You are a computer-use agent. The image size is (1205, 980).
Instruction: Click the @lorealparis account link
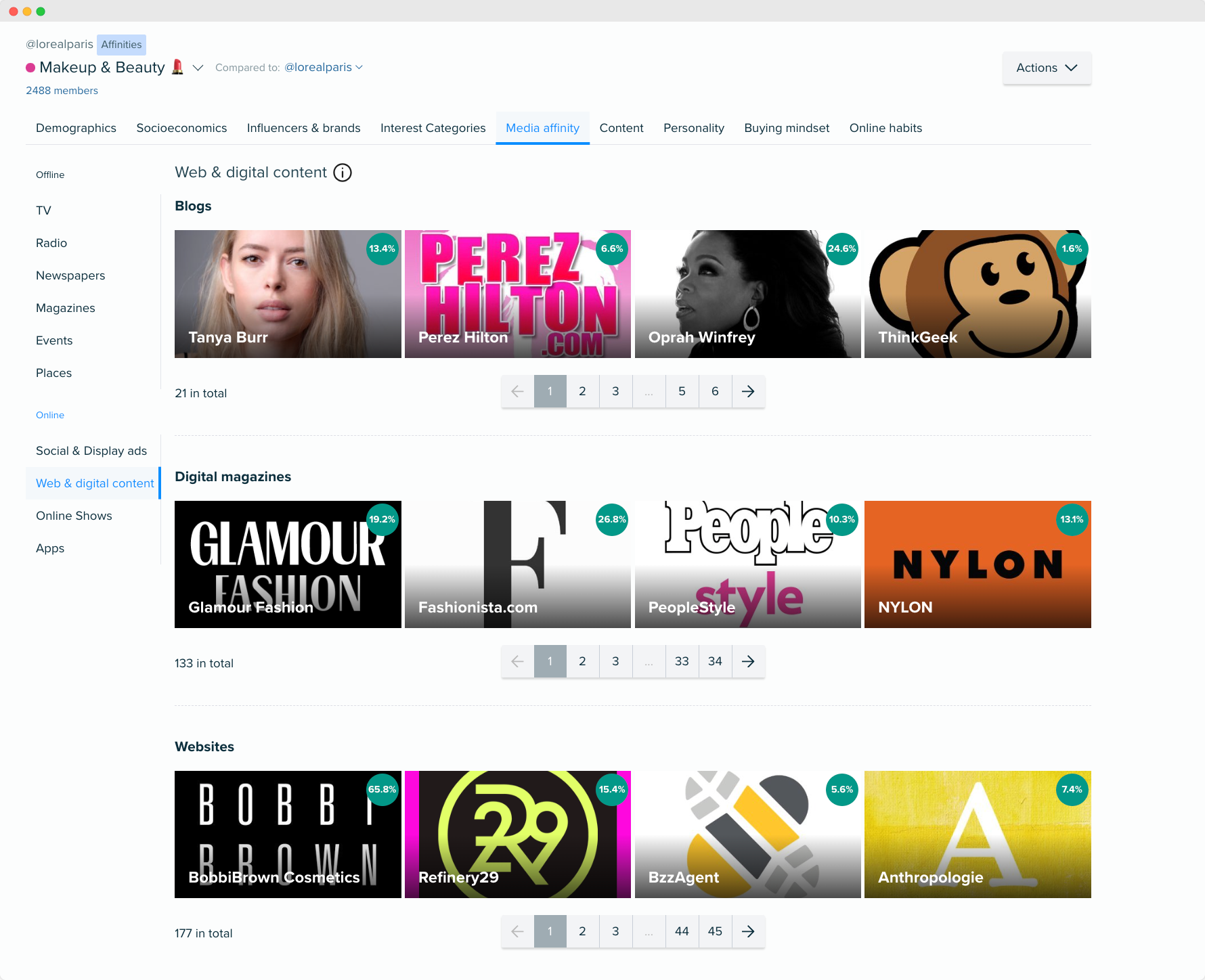click(x=60, y=44)
